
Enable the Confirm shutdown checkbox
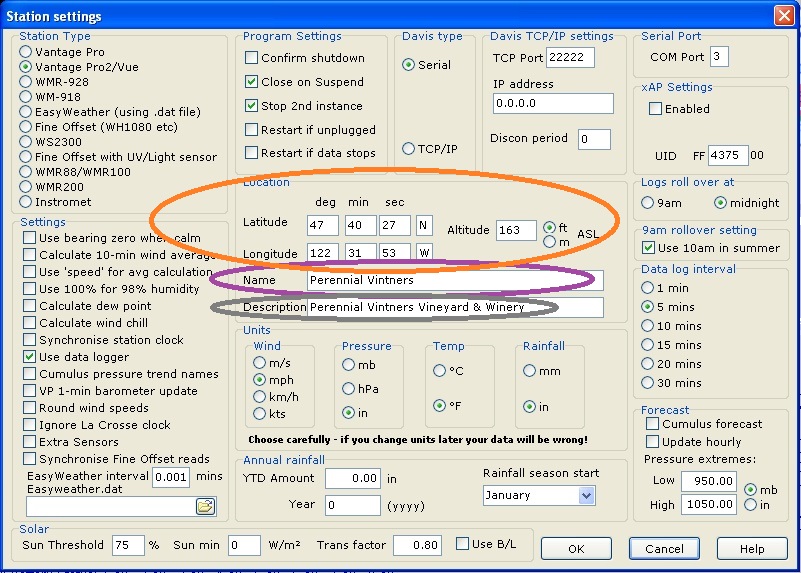pyautogui.click(x=252, y=58)
